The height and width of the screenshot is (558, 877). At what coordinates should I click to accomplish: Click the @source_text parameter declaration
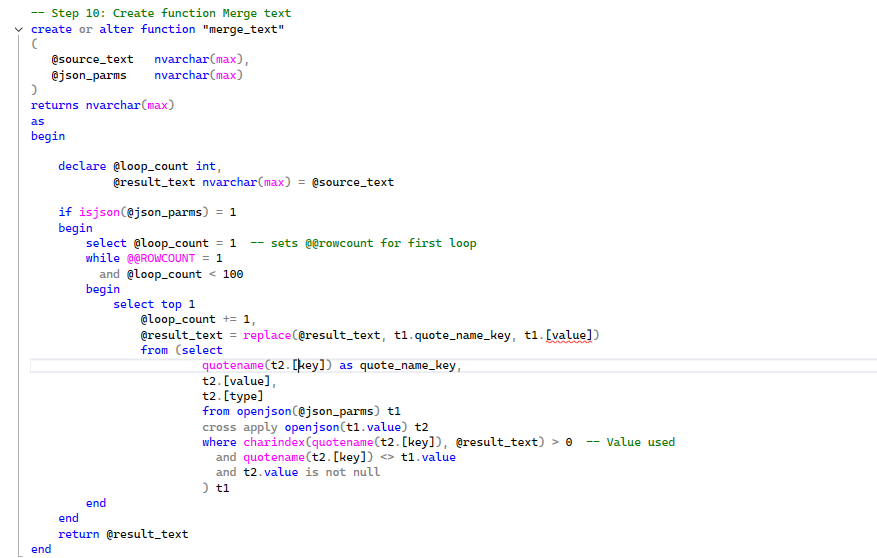(x=150, y=59)
